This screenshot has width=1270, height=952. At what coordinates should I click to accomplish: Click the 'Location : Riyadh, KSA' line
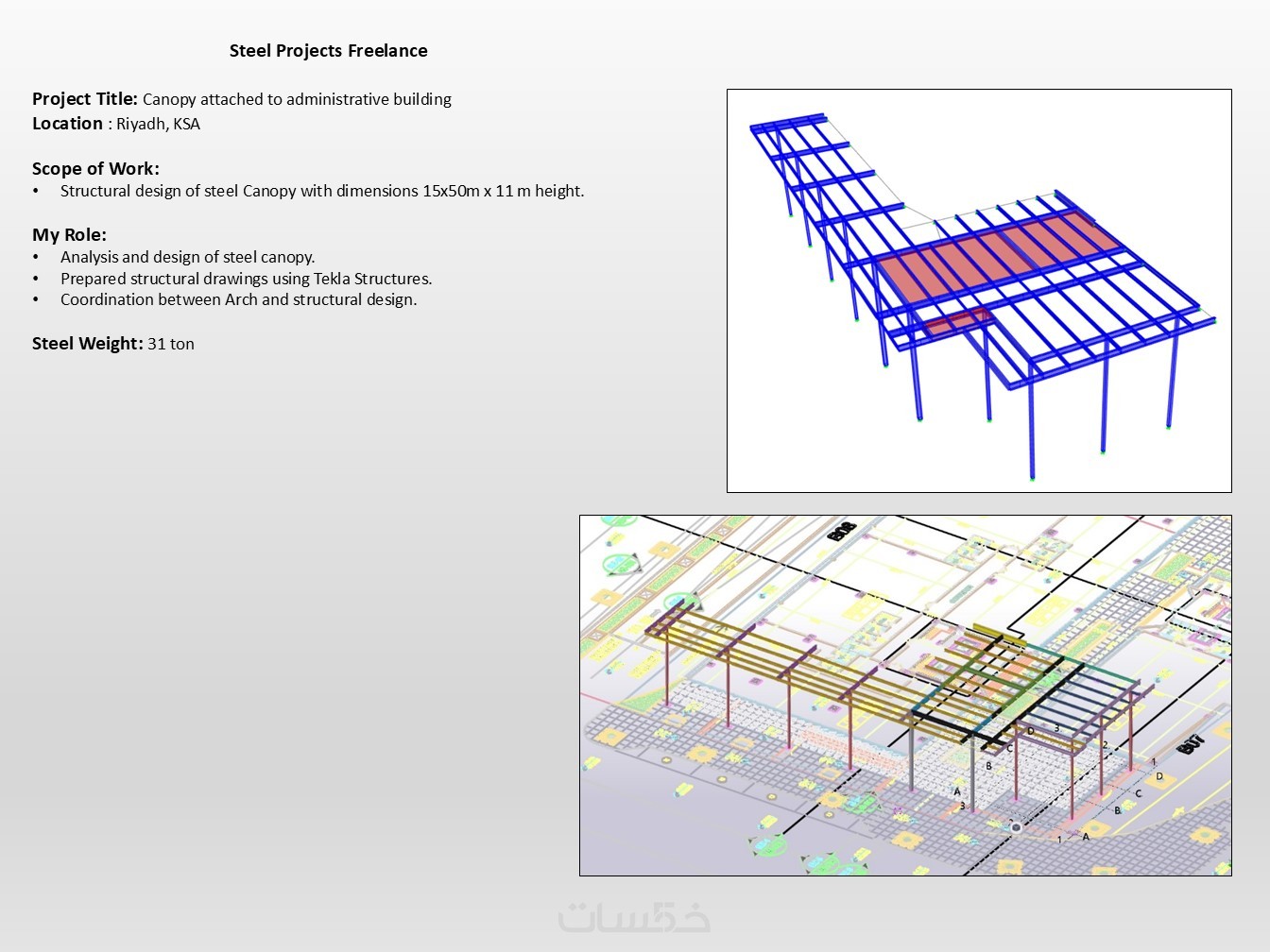(116, 124)
